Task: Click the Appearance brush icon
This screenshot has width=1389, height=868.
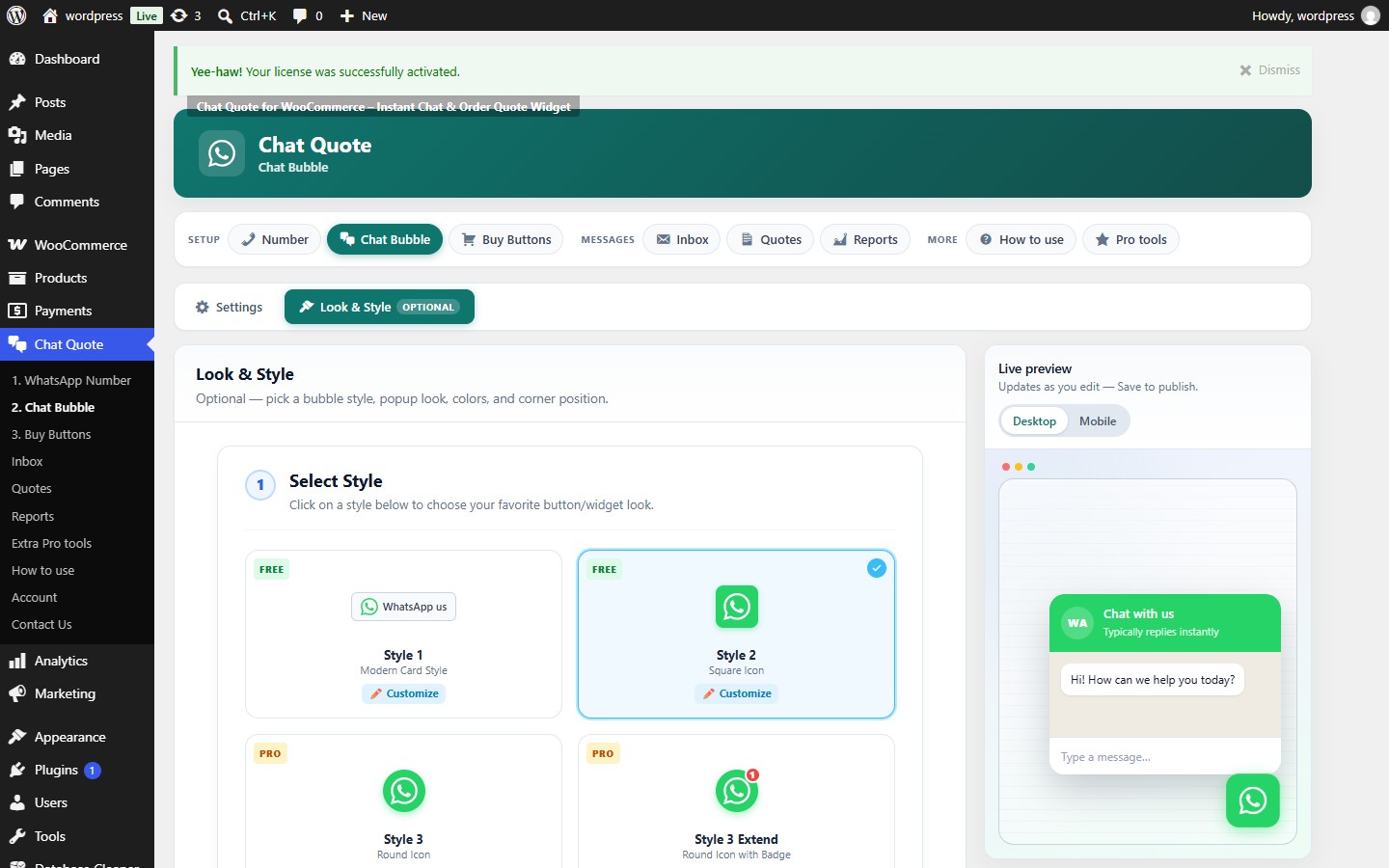Action: 17,737
